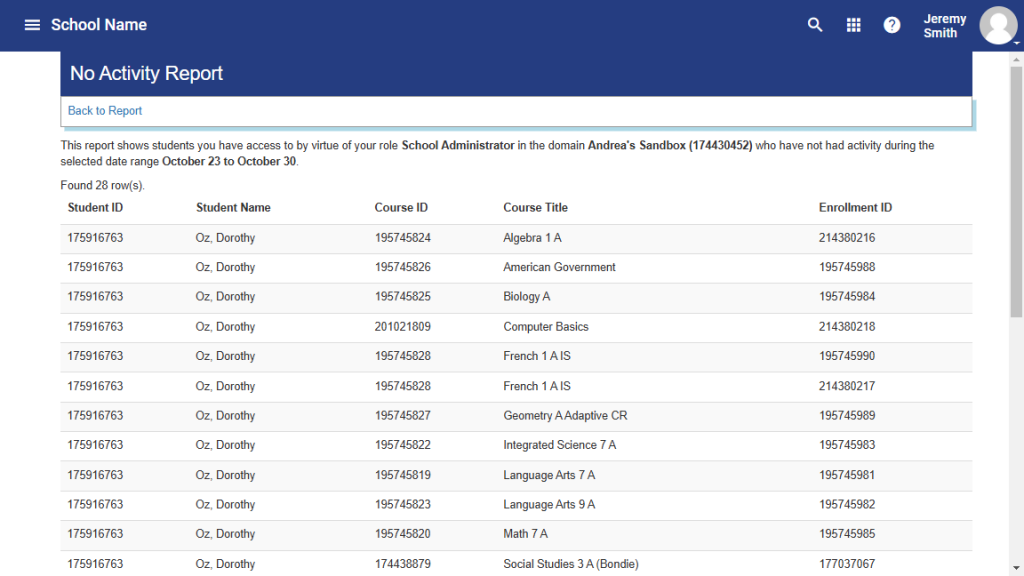Click the Enrollment ID column header
Image resolution: width=1024 pixels, height=576 pixels.
[x=855, y=208]
